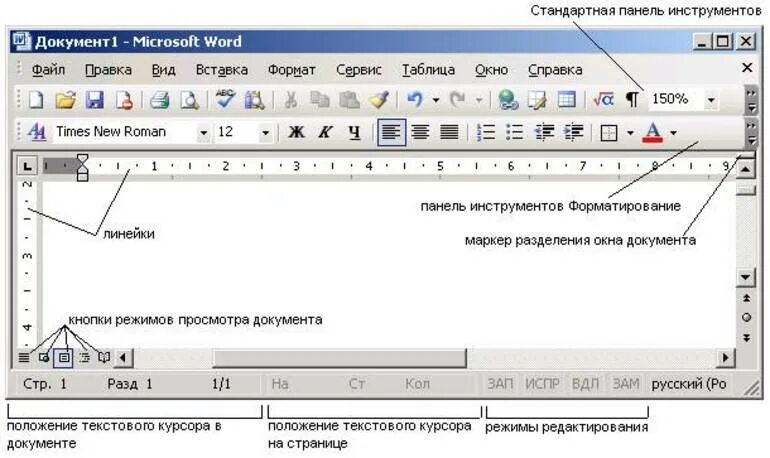Insert a hyperlink using the globe icon

(508, 100)
